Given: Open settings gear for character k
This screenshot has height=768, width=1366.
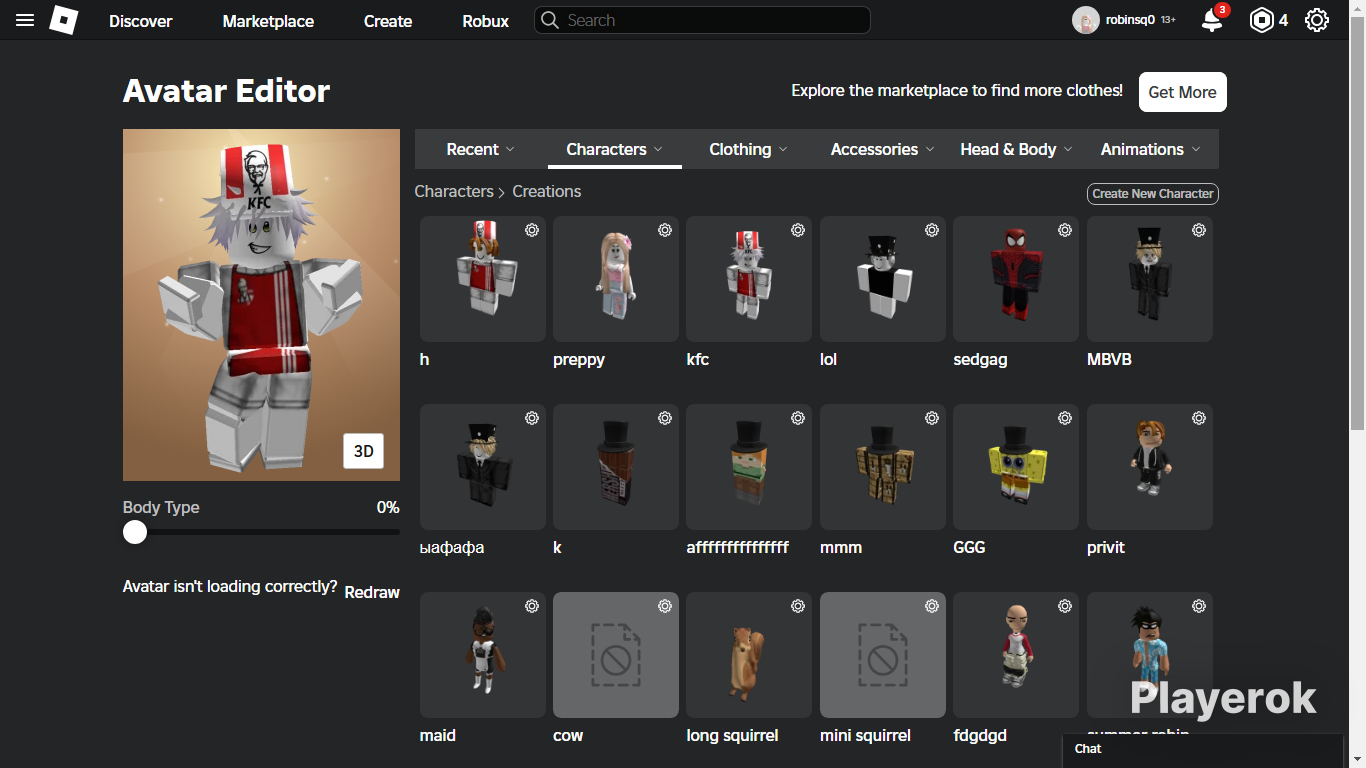Looking at the screenshot, I should click(665, 418).
